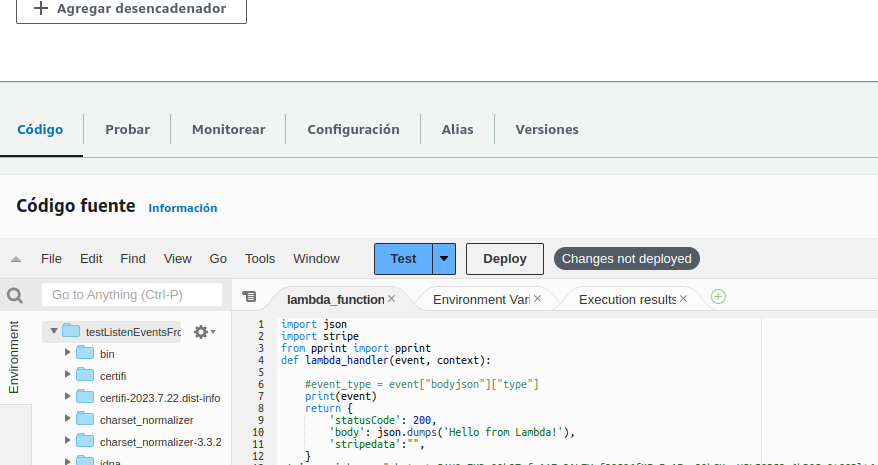Run the function with the Test button
878x465 pixels.
403,259
